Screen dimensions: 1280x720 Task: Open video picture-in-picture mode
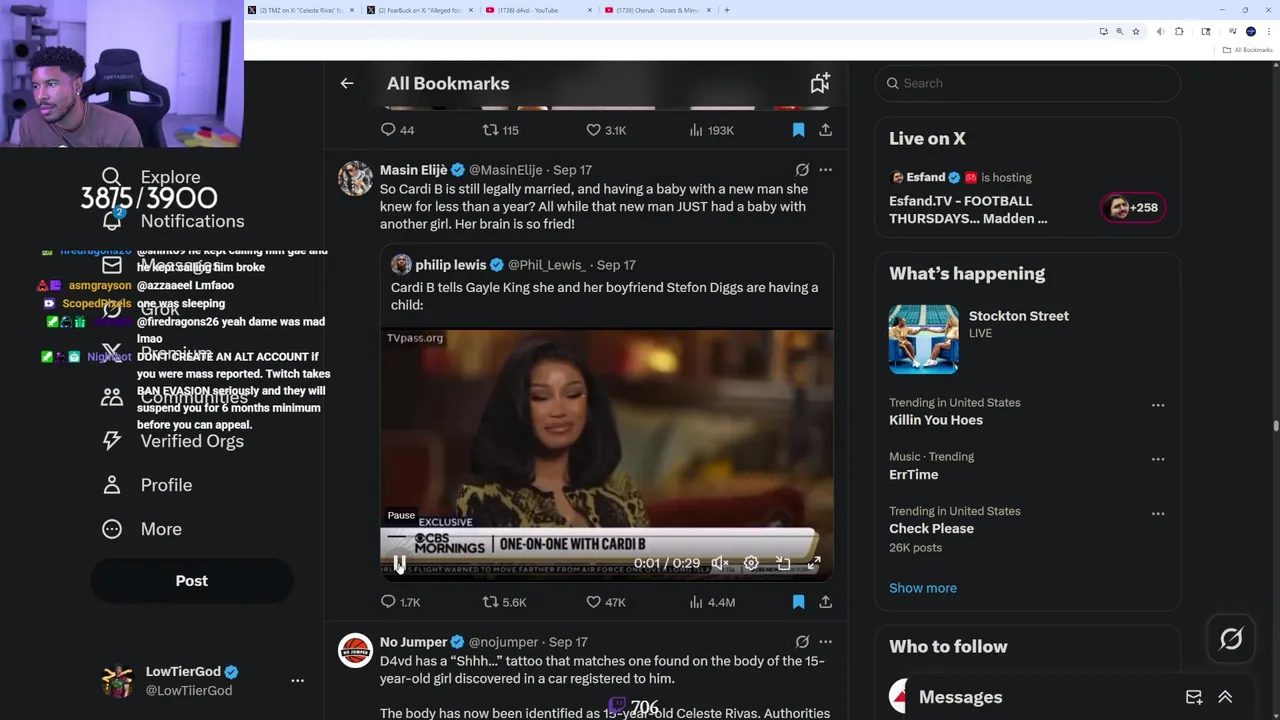pos(783,564)
